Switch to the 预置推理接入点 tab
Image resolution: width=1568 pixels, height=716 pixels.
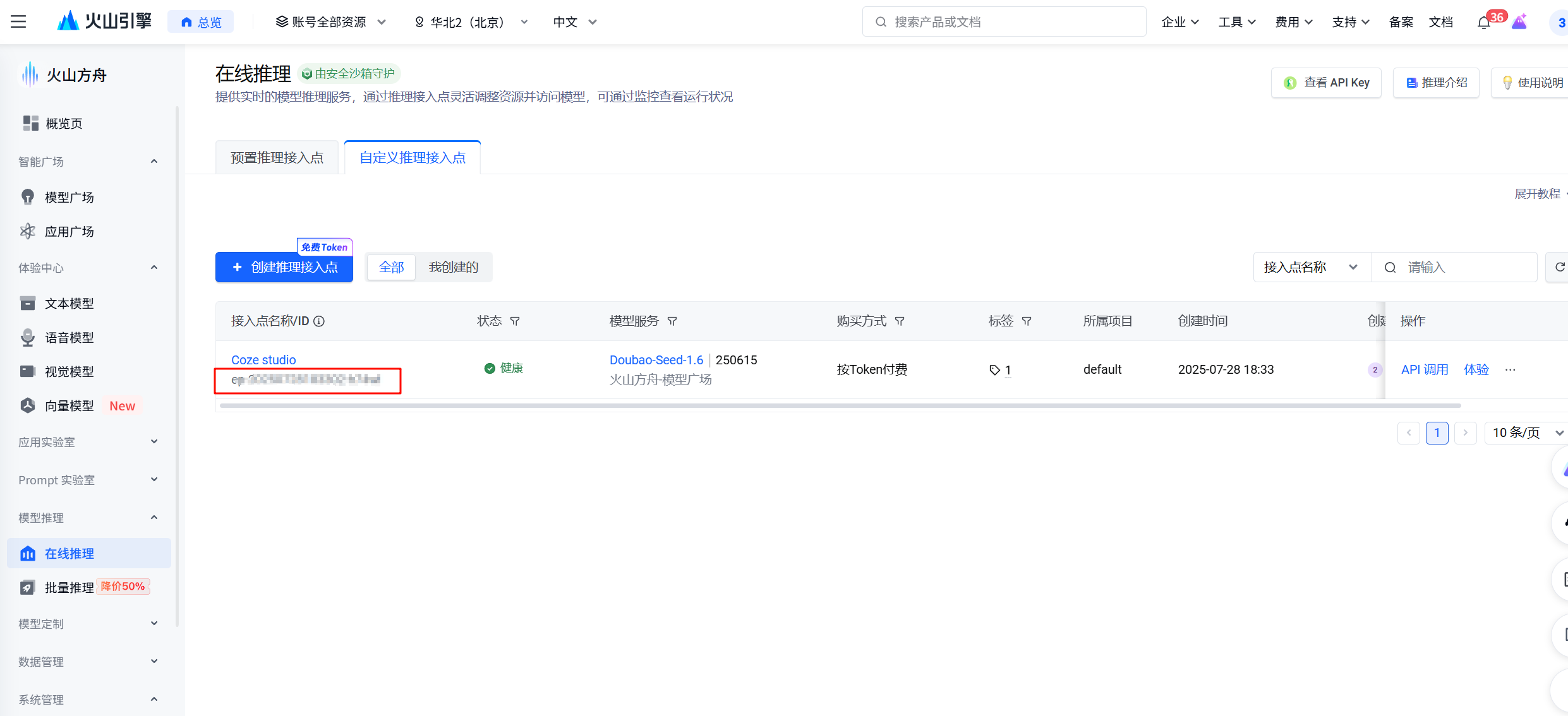click(x=276, y=157)
